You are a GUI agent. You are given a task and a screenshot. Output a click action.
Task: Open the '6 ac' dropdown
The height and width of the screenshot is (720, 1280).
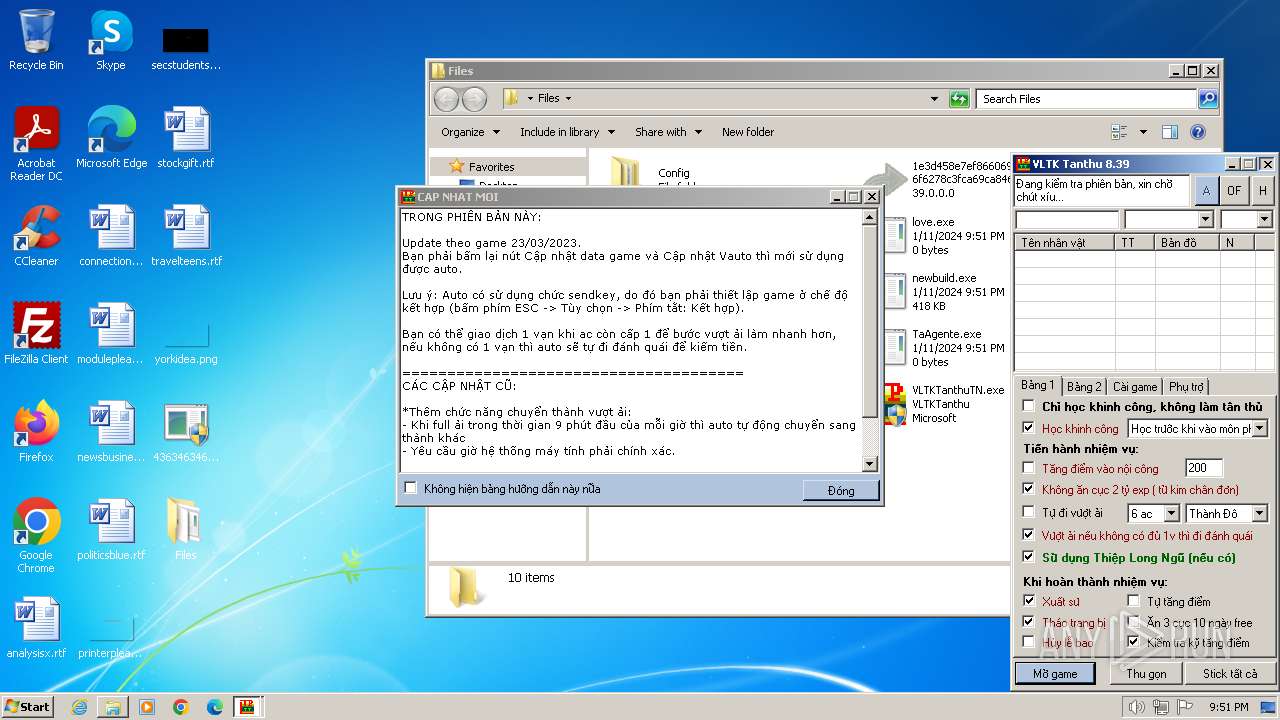[x=1171, y=514]
